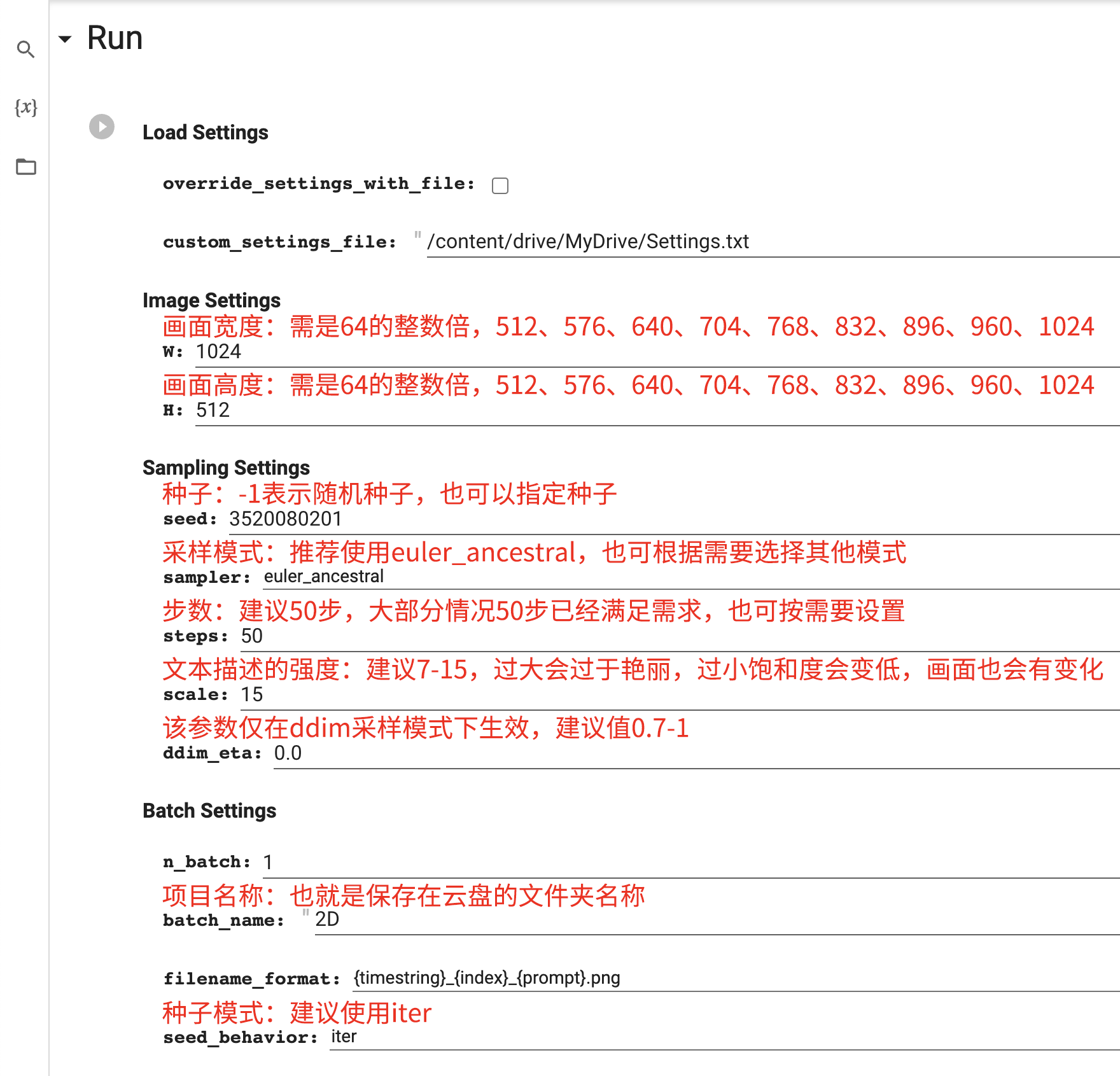The width and height of the screenshot is (1120, 1076).
Task: Click the Sampling Settings heading
Action: (226, 468)
